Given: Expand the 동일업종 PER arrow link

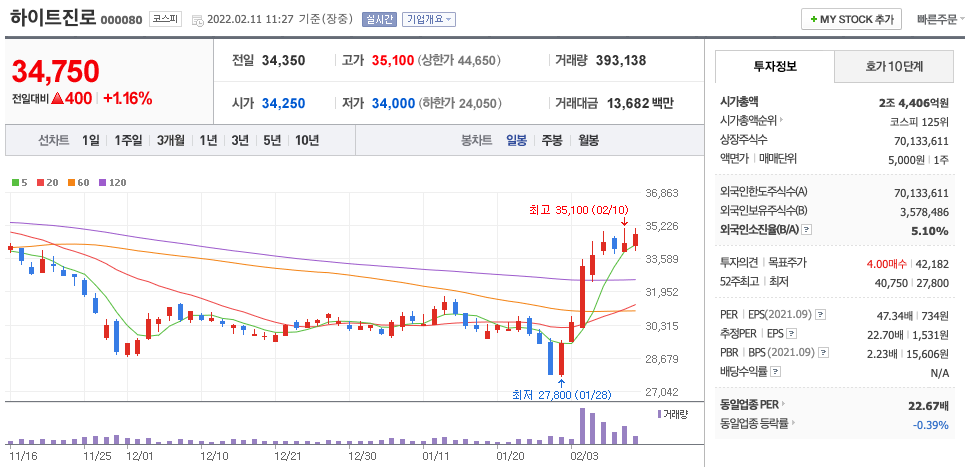Looking at the screenshot, I should (x=784, y=405).
